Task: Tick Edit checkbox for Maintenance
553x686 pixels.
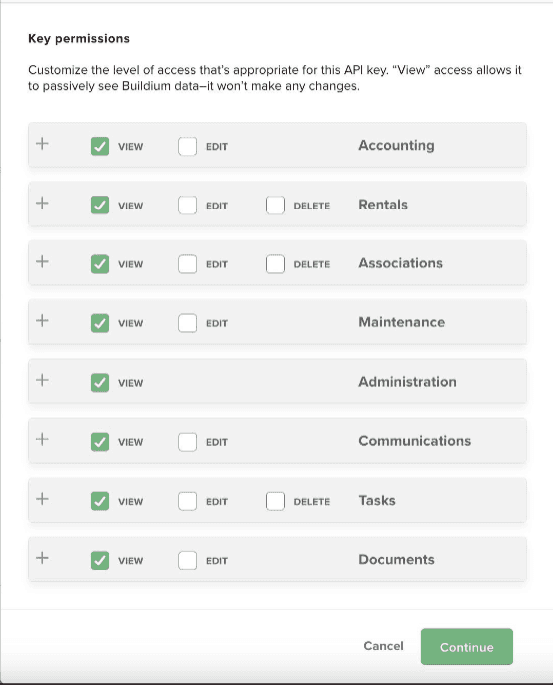Action: click(x=187, y=323)
